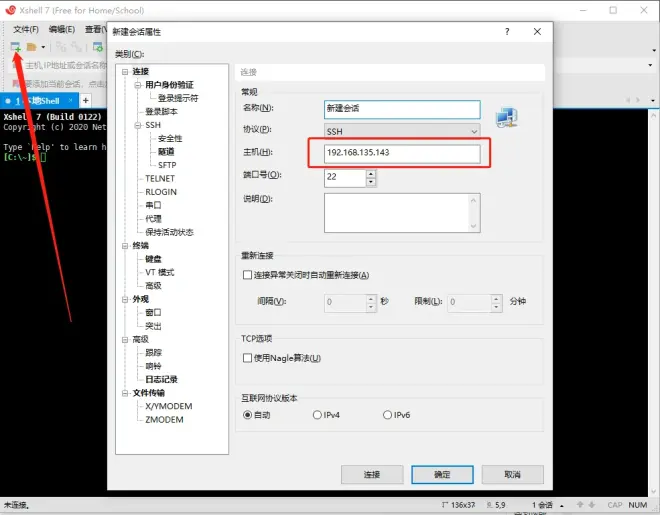
Task: Select TELNET in category tree
Action: (160, 179)
